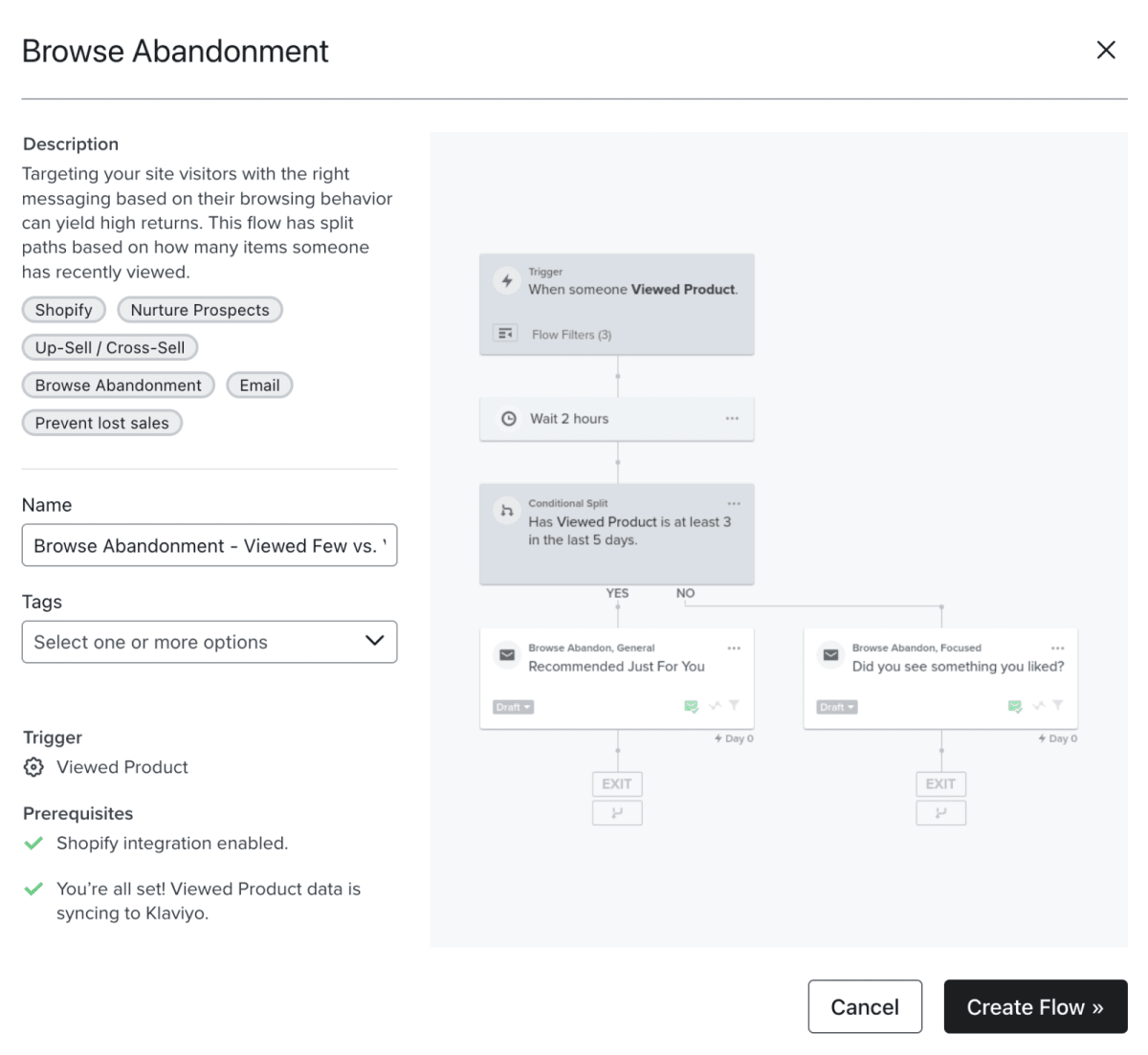Open options menu for Browse Abandon, General
Screen dimensions: 1148x1055
(734, 648)
